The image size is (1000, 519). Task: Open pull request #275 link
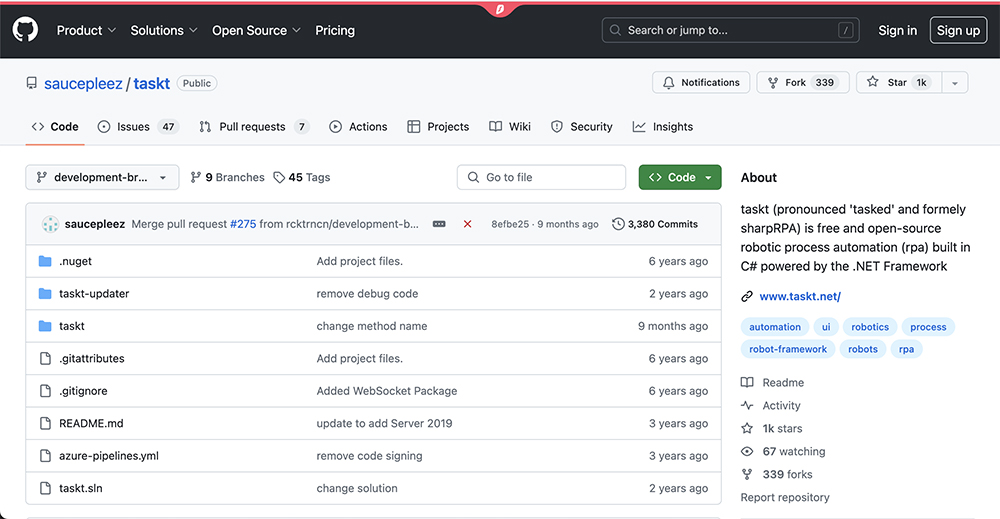[243, 224]
